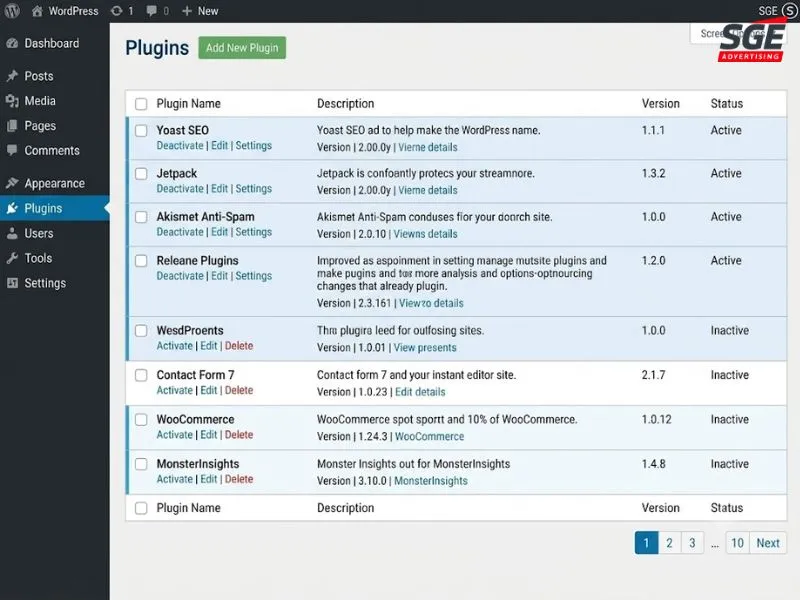Image resolution: width=800 pixels, height=600 pixels.
Task: Click the Media library icon
Action: click(12, 101)
